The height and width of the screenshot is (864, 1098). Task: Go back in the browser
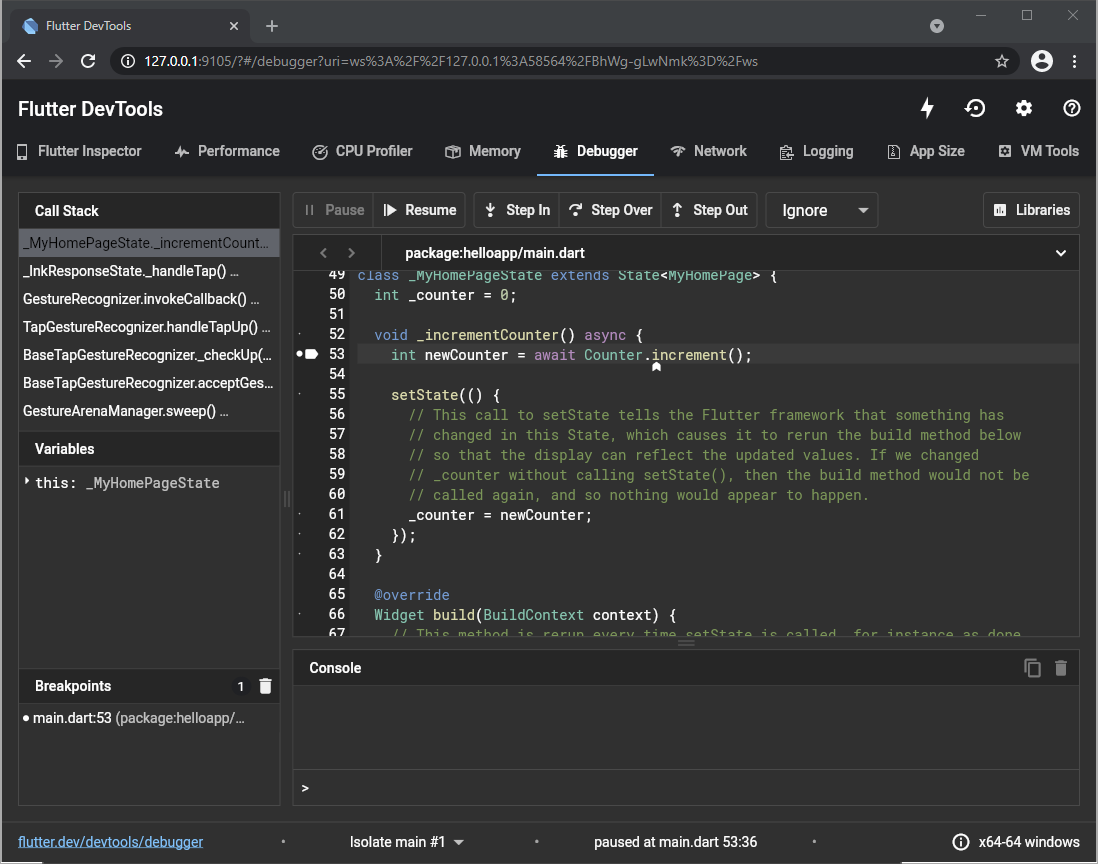24,61
